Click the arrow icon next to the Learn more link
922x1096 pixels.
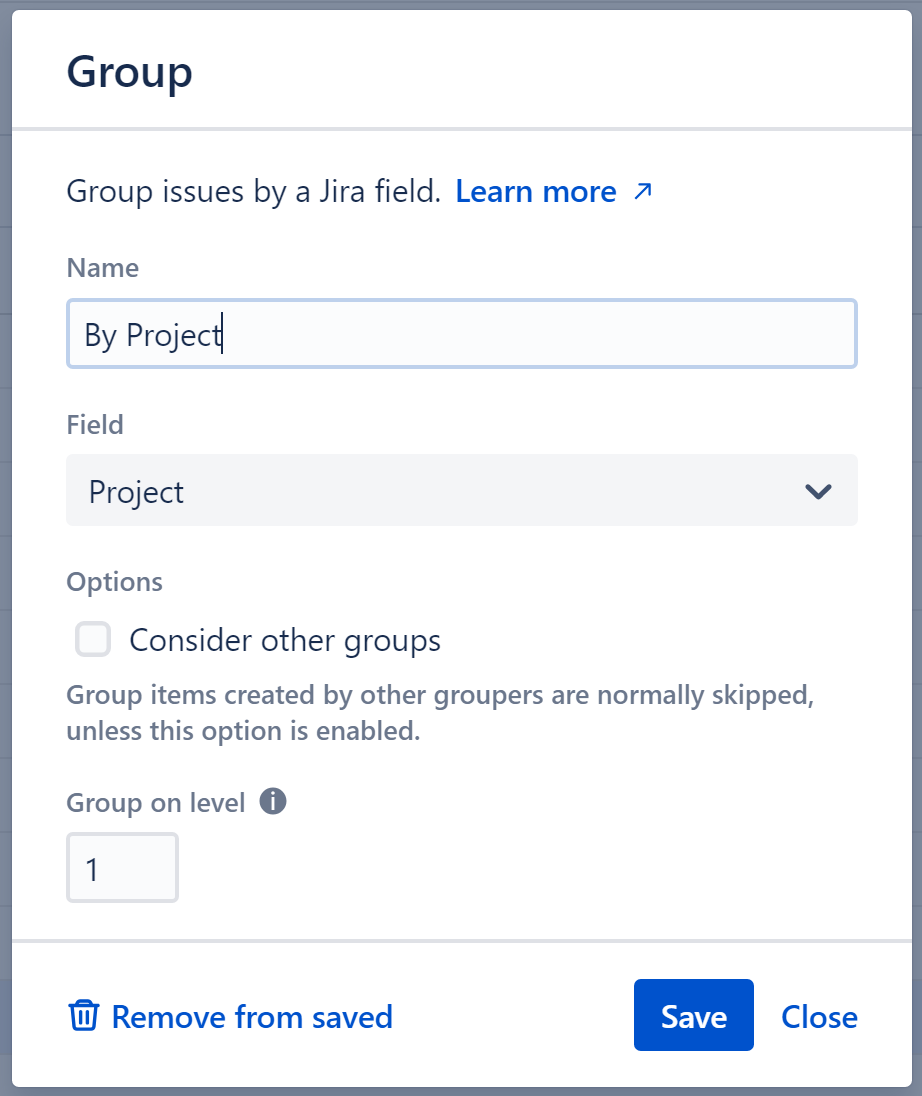tap(644, 191)
